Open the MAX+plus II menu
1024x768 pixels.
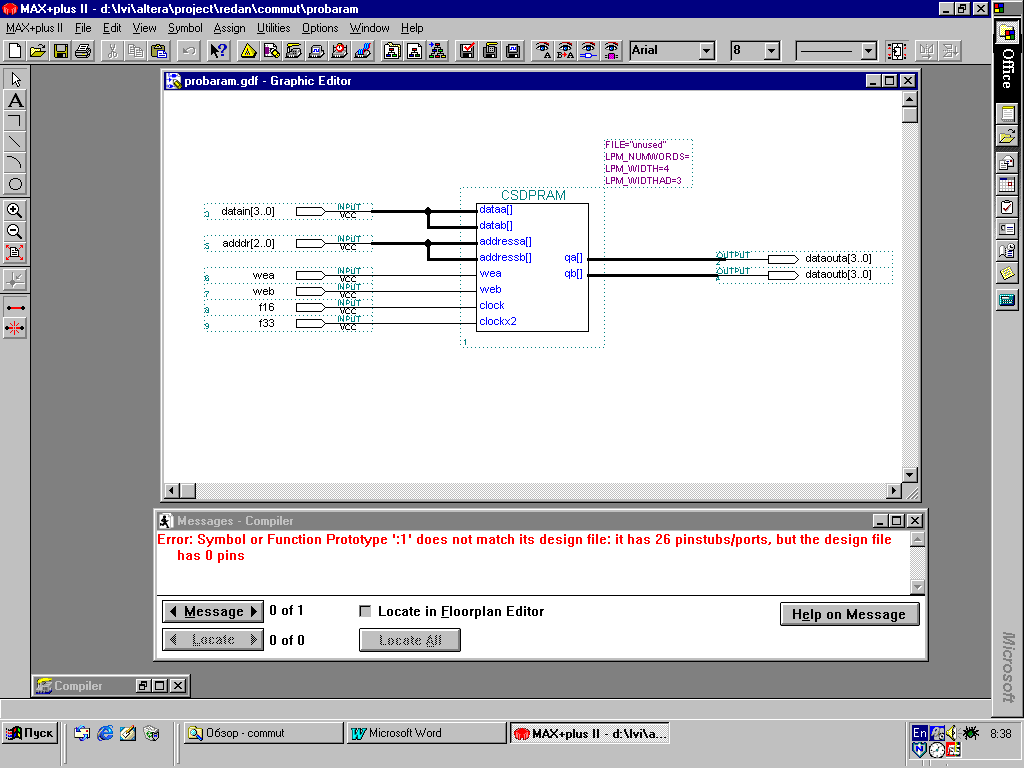[34, 28]
